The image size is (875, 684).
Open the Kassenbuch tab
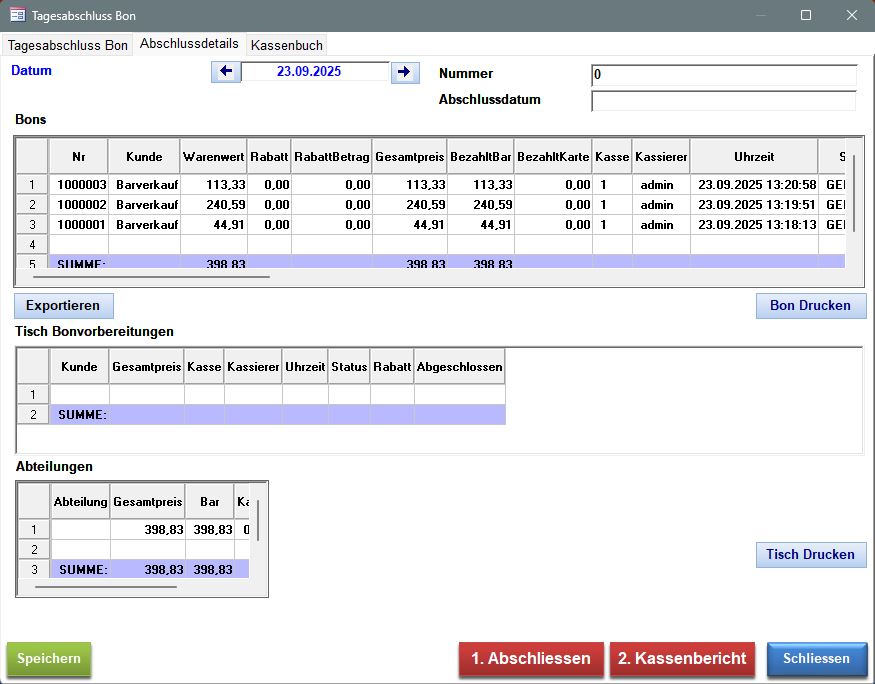[287, 45]
